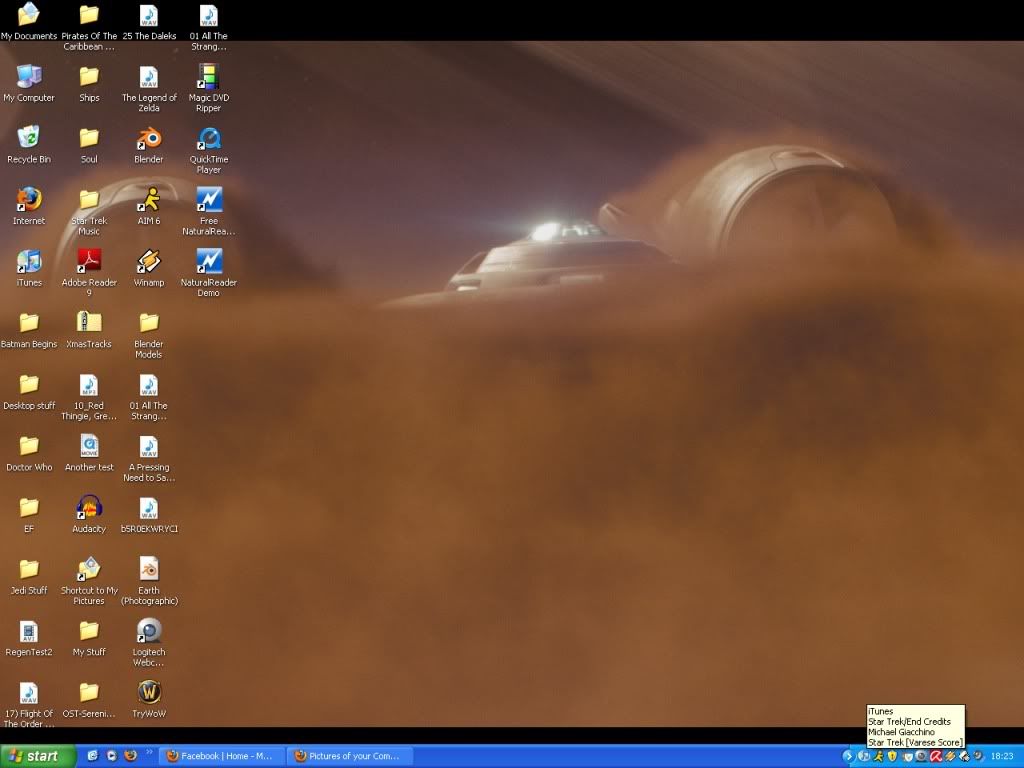Open the Logitech Webcam shortcut
The width and height of the screenshot is (1024, 768).
149,631
